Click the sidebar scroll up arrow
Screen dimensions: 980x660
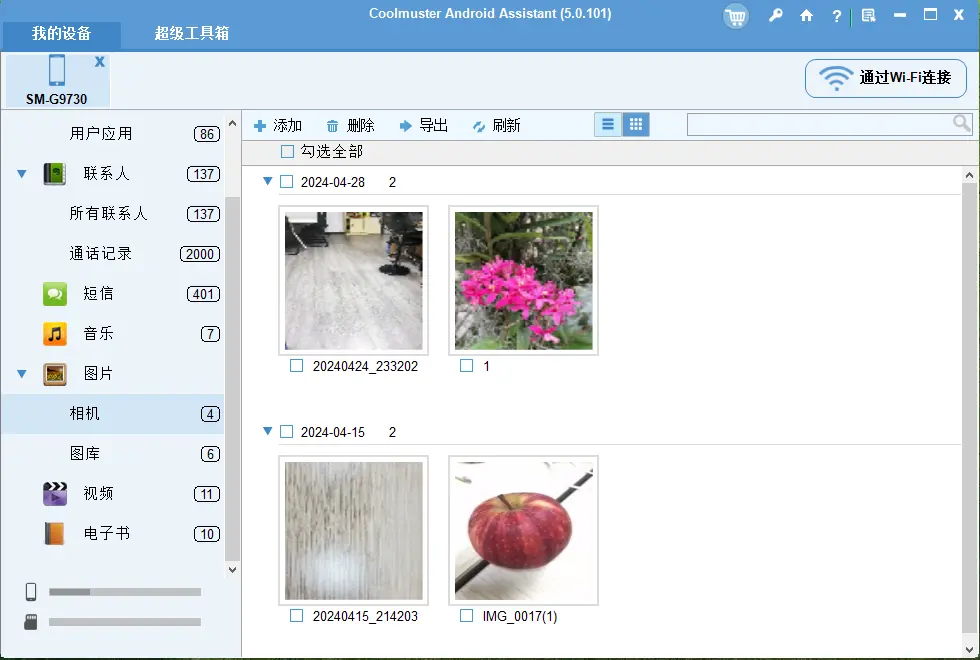(x=232, y=124)
